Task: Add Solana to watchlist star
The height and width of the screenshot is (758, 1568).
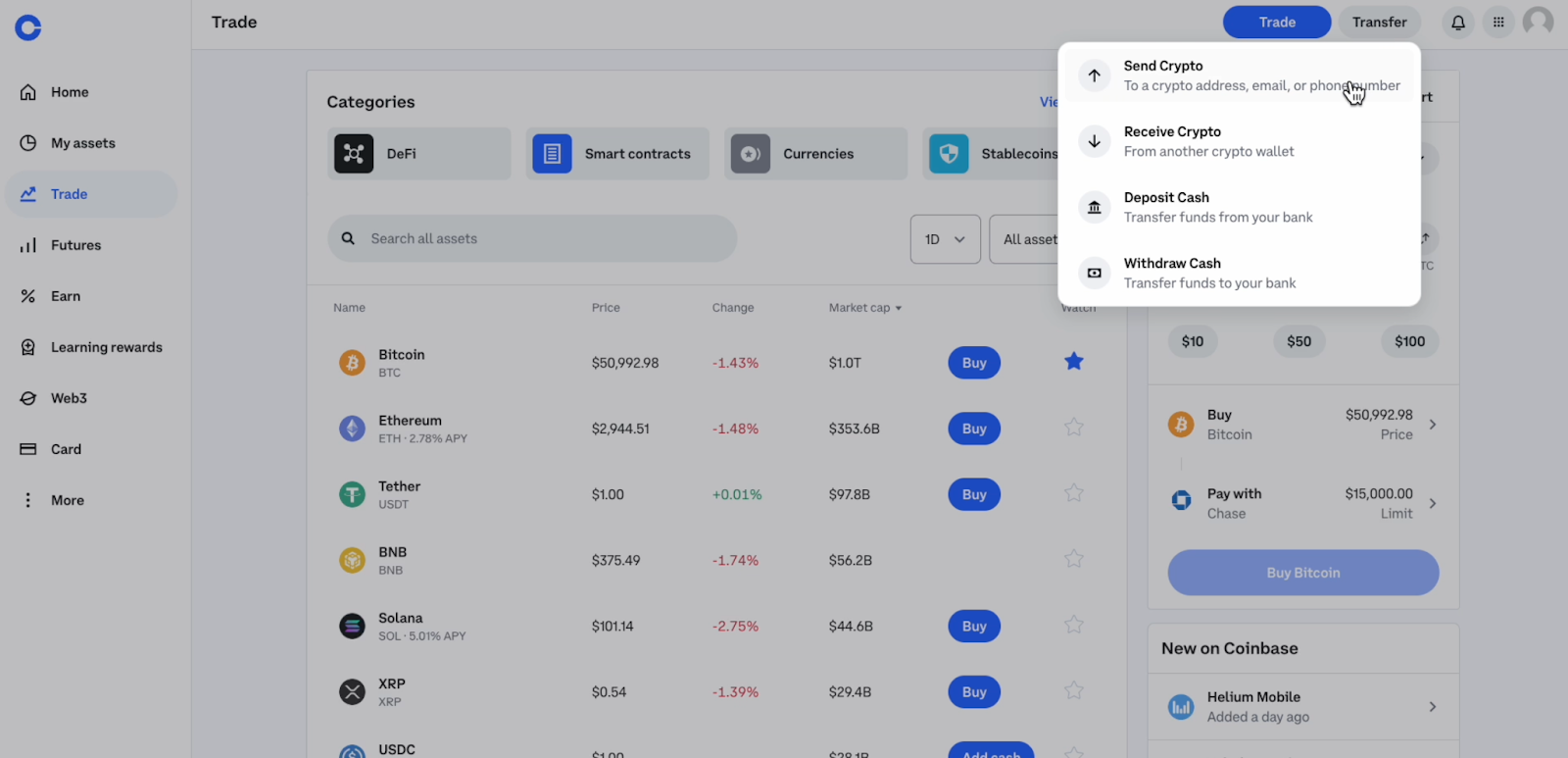Action: click(x=1074, y=625)
